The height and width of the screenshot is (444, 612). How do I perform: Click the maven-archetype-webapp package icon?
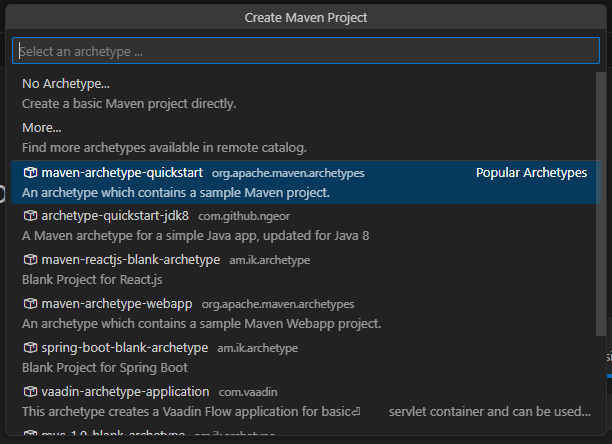click(30, 304)
